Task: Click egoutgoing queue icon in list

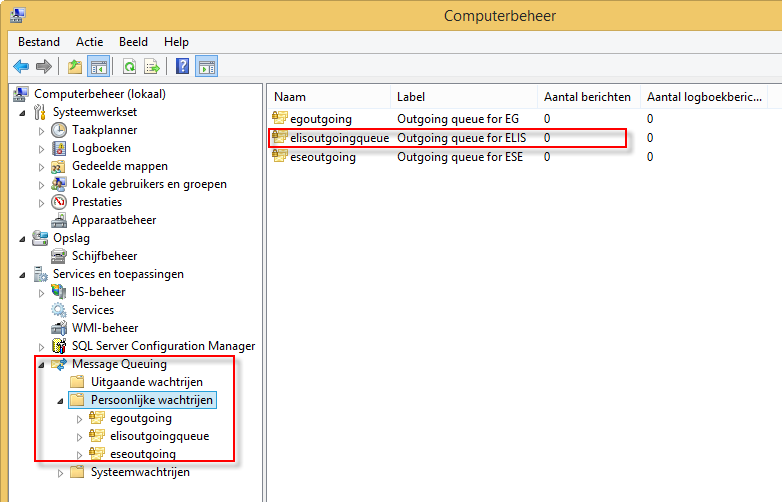Action: coord(280,118)
